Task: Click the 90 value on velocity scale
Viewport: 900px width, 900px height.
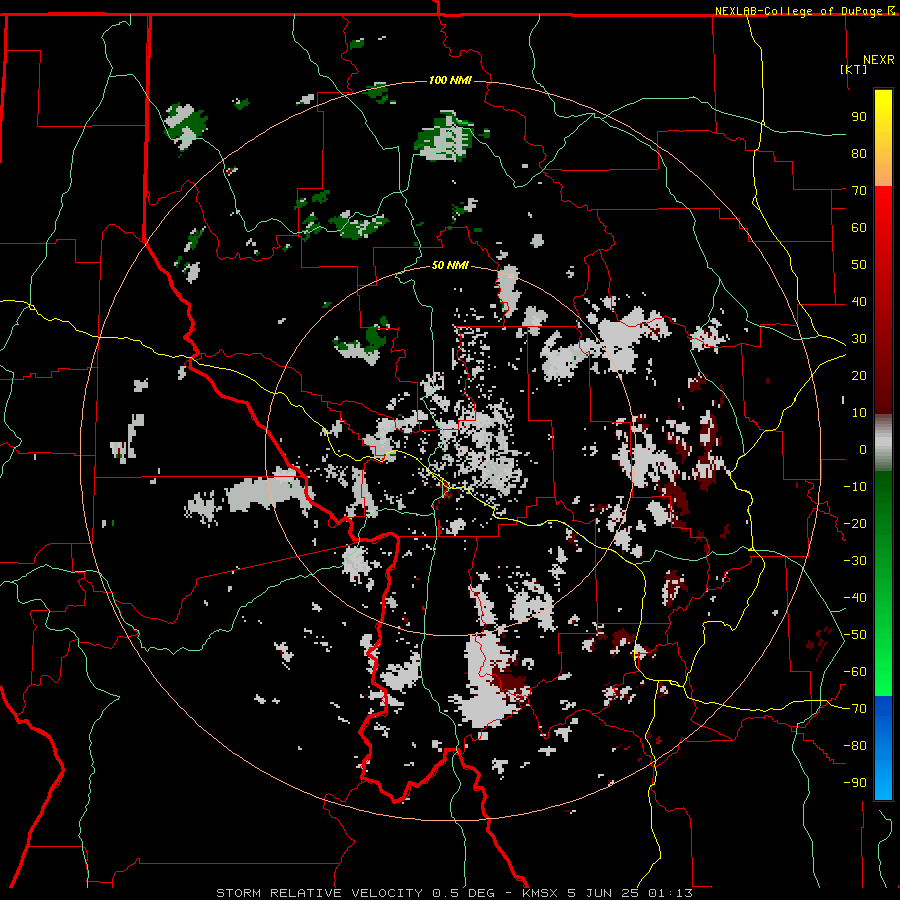Action: pos(859,117)
